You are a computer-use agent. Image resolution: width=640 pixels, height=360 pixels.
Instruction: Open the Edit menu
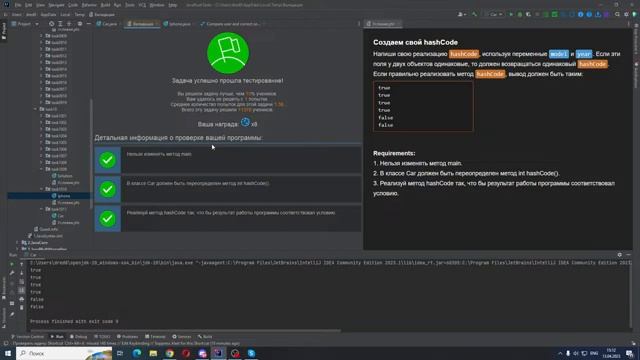(x=28, y=5)
